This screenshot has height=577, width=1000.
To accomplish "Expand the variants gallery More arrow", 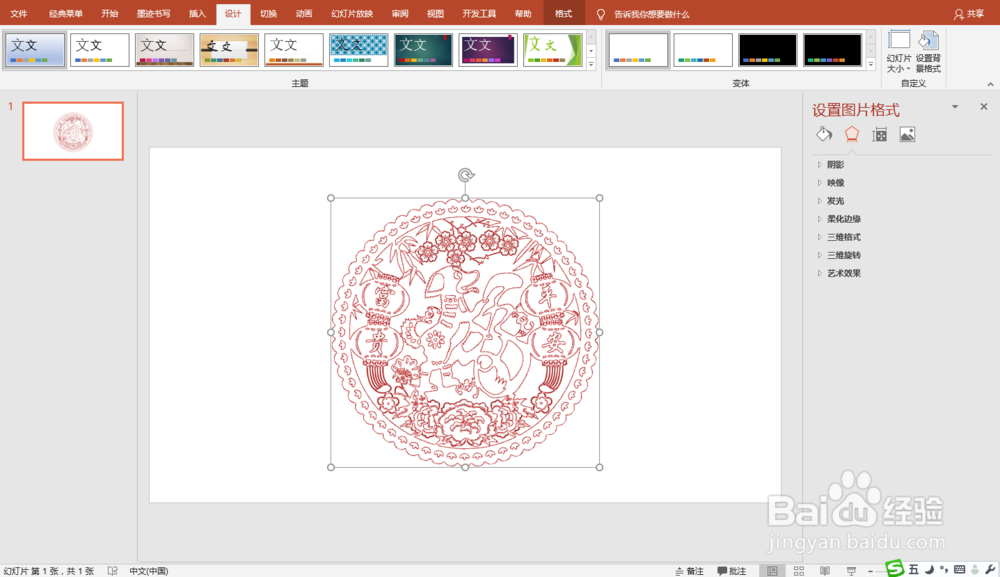I will click(x=871, y=64).
